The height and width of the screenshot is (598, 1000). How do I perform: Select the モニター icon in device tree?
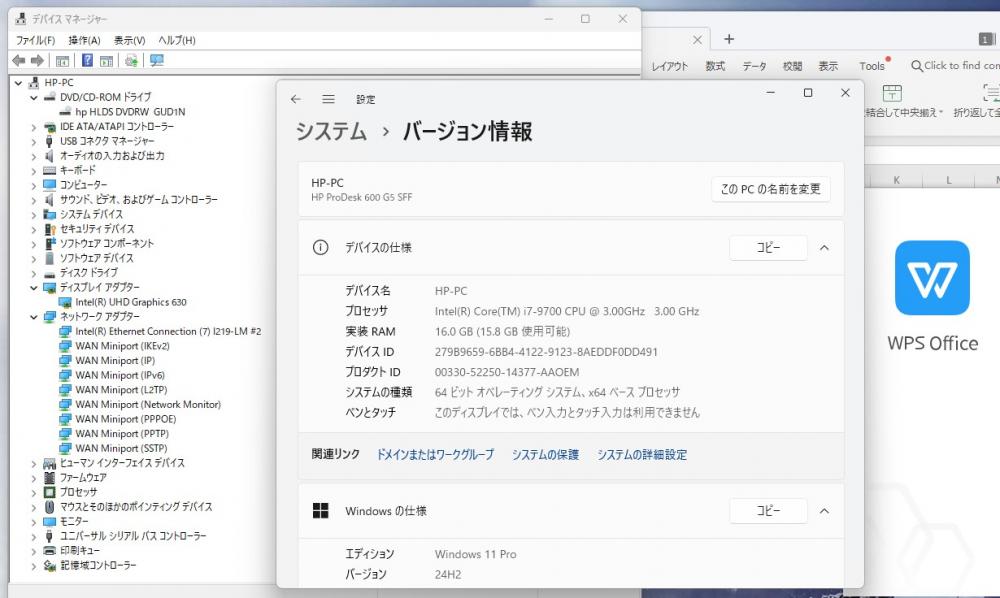click(x=49, y=521)
